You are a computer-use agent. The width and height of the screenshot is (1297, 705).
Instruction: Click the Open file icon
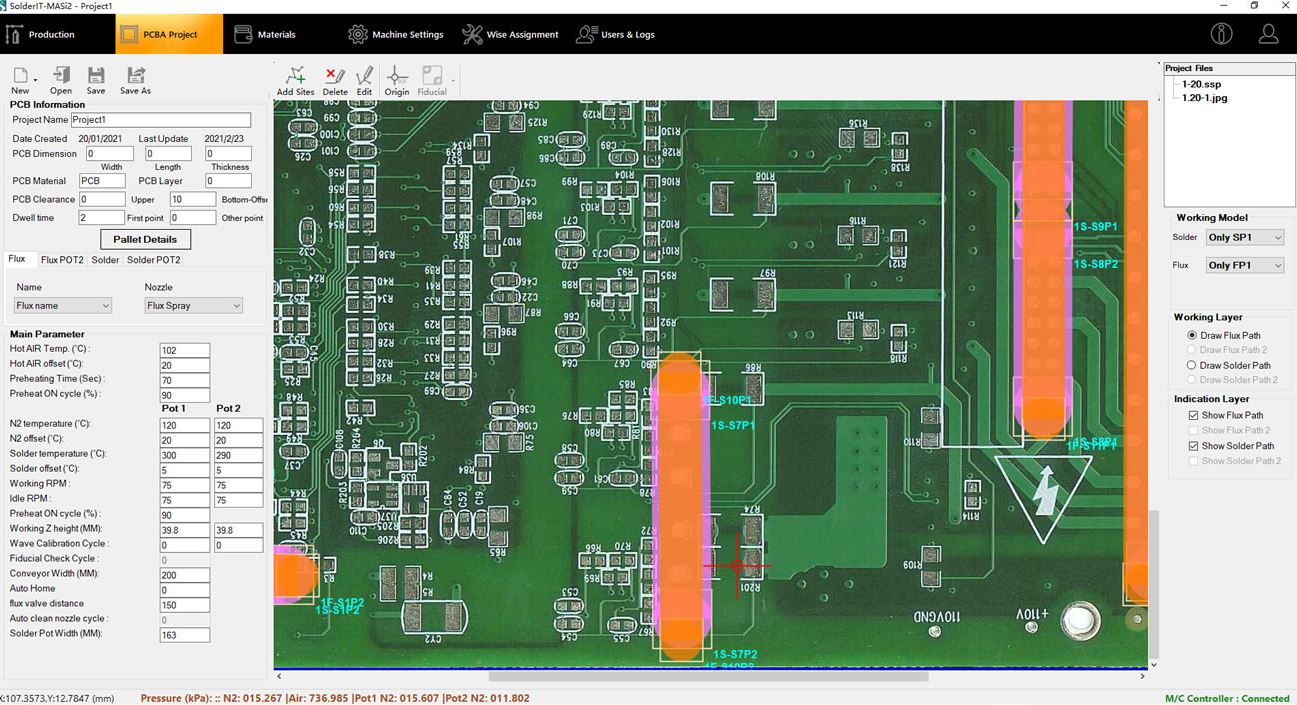[61, 77]
